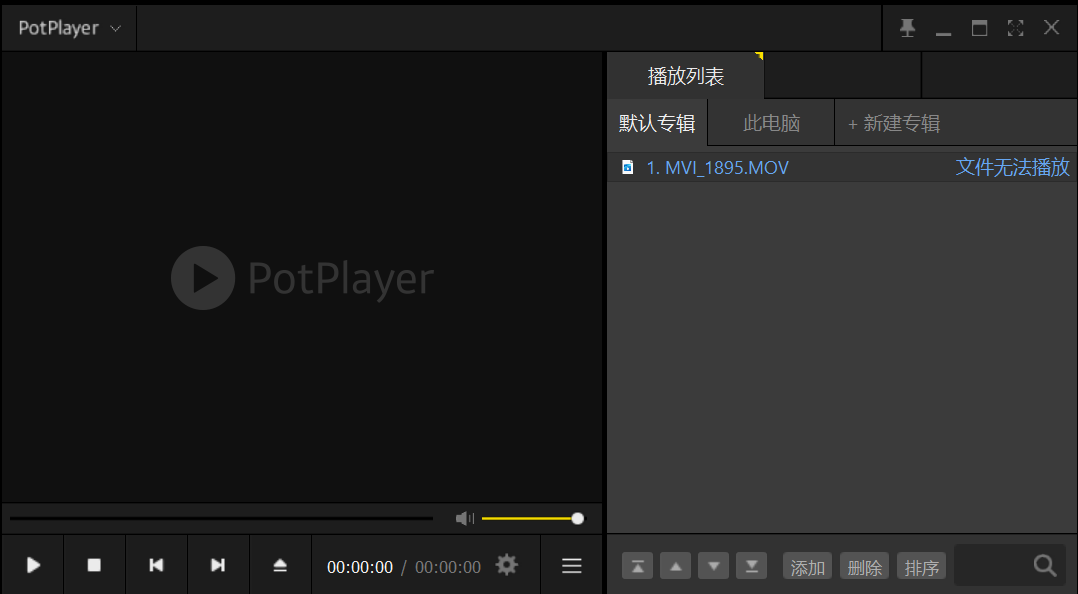Move the selected playlist item up
Image resolution: width=1078 pixels, height=594 pixels.
tap(675, 566)
